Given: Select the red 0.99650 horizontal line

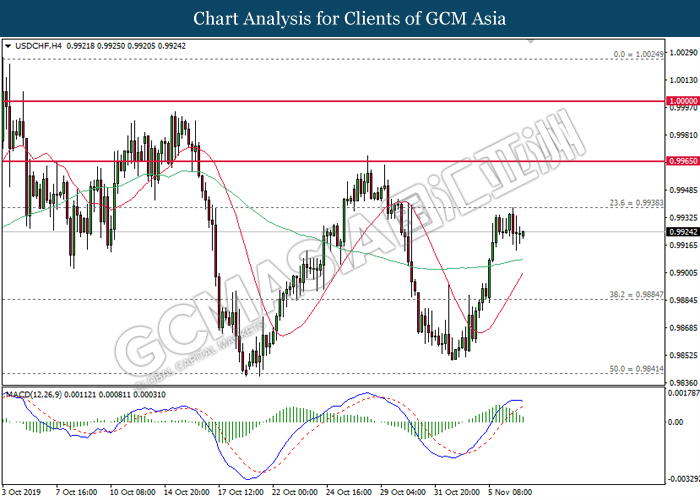Looking at the screenshot, I should point(300,160).
